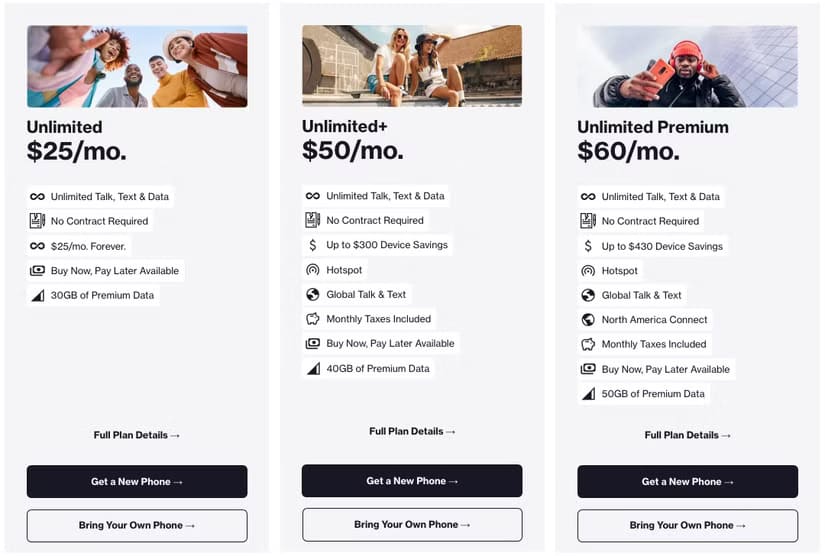
Task: Open Full Plan Details for the $25/mo. Unlimited plan
Action: click(x=137, y=435)
